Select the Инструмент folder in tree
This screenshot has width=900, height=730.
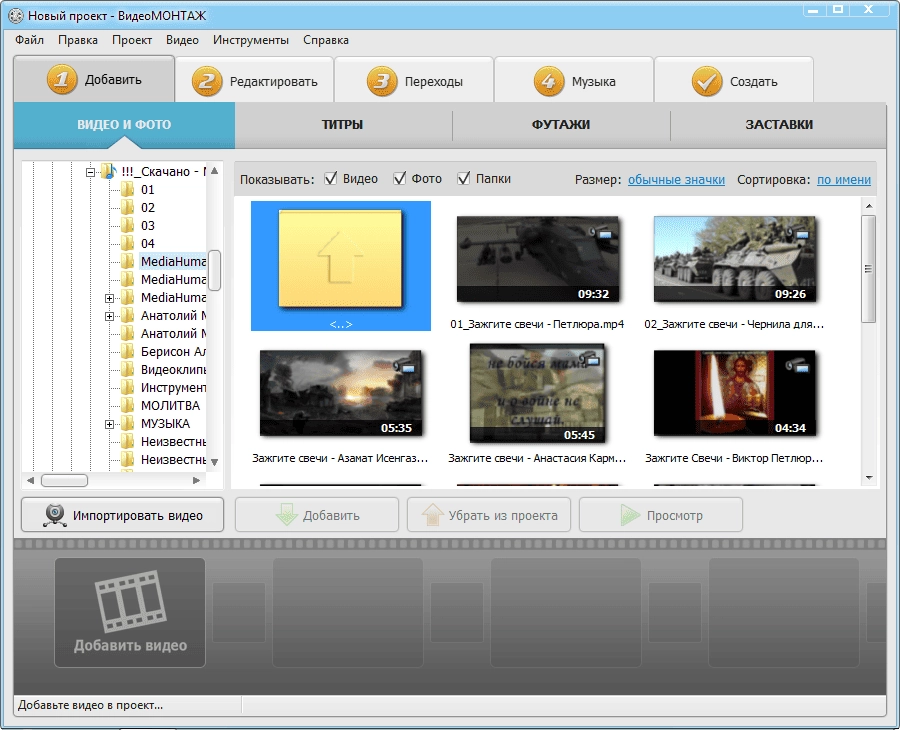[x=173, y=387]
